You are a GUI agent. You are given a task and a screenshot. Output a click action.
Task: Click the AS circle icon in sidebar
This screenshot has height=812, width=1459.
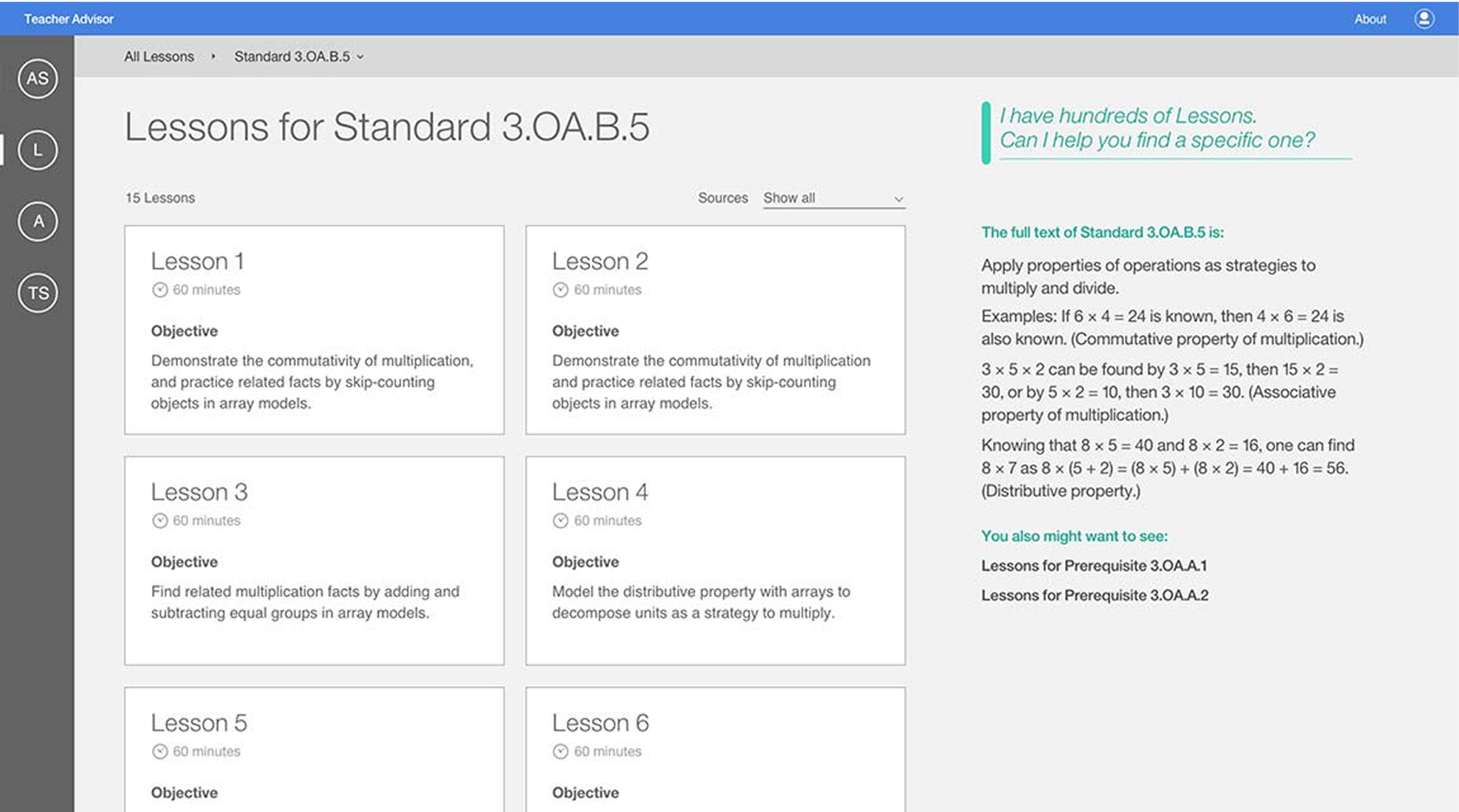pyautogui.click(x=37, y=79)
